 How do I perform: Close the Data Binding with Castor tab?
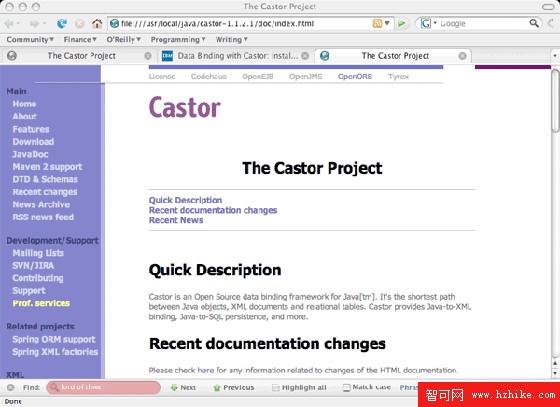tap(305, 56)
